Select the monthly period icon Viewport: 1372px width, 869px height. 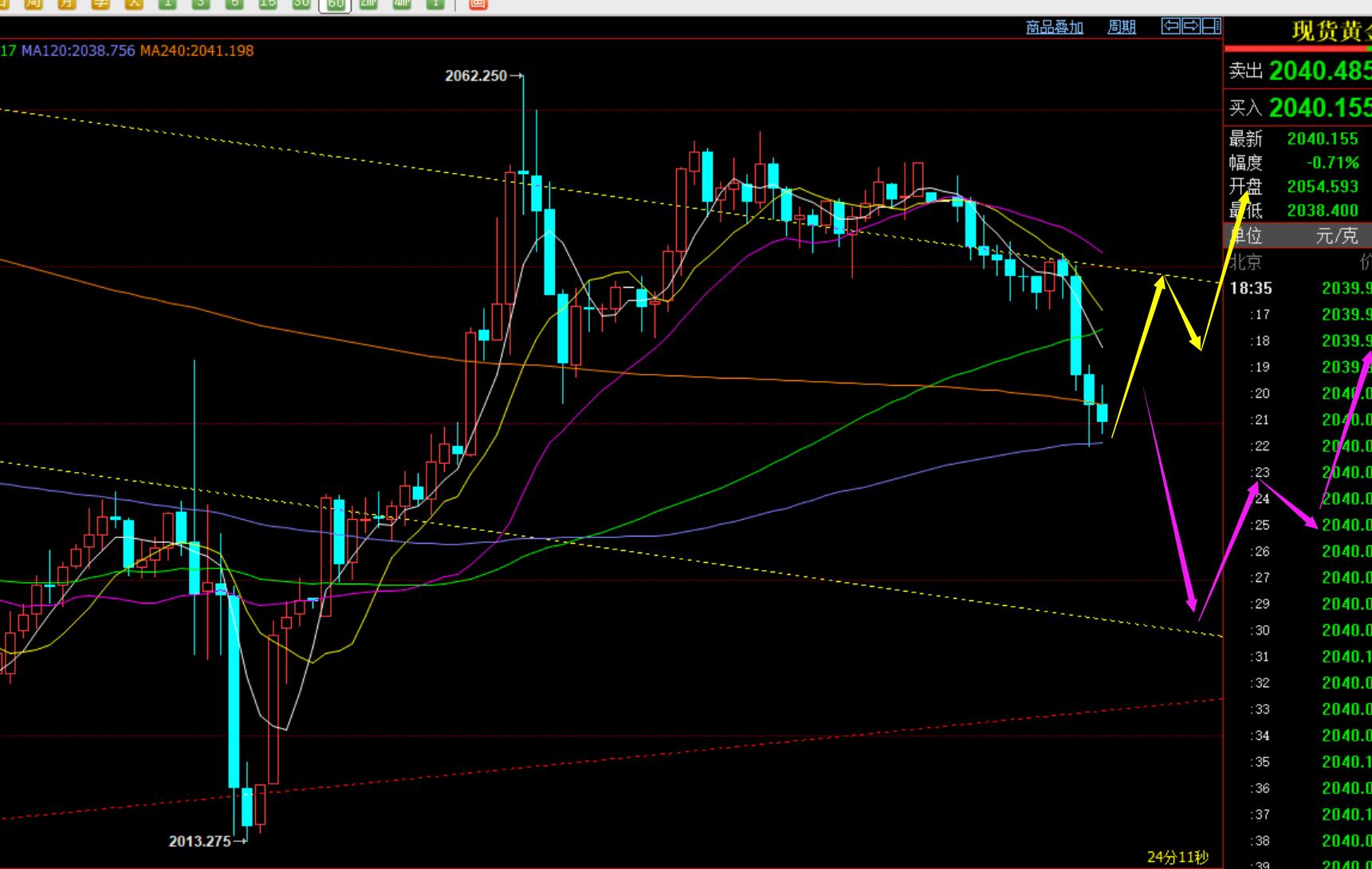pos(67,3)
